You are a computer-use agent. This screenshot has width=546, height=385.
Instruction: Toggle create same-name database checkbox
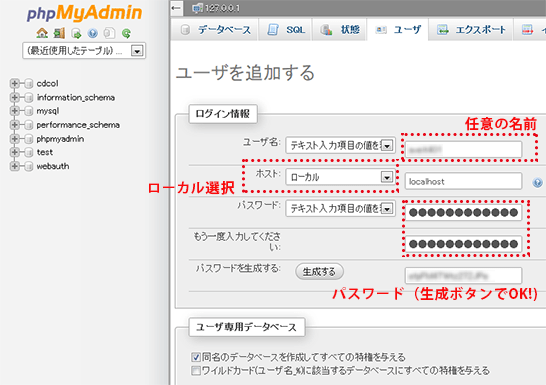point(196,357)
